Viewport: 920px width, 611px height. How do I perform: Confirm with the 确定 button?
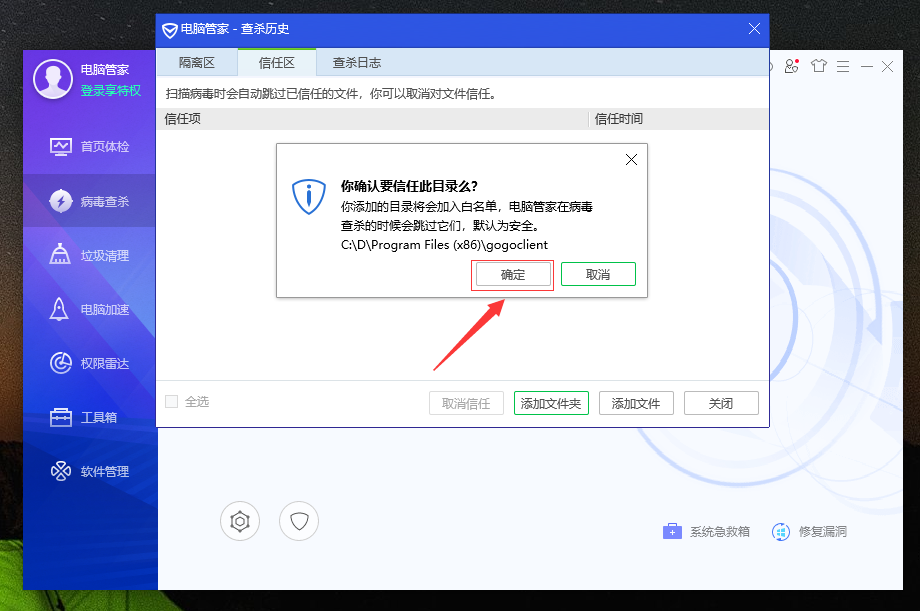pyautogui.click(x=513, y=274)
